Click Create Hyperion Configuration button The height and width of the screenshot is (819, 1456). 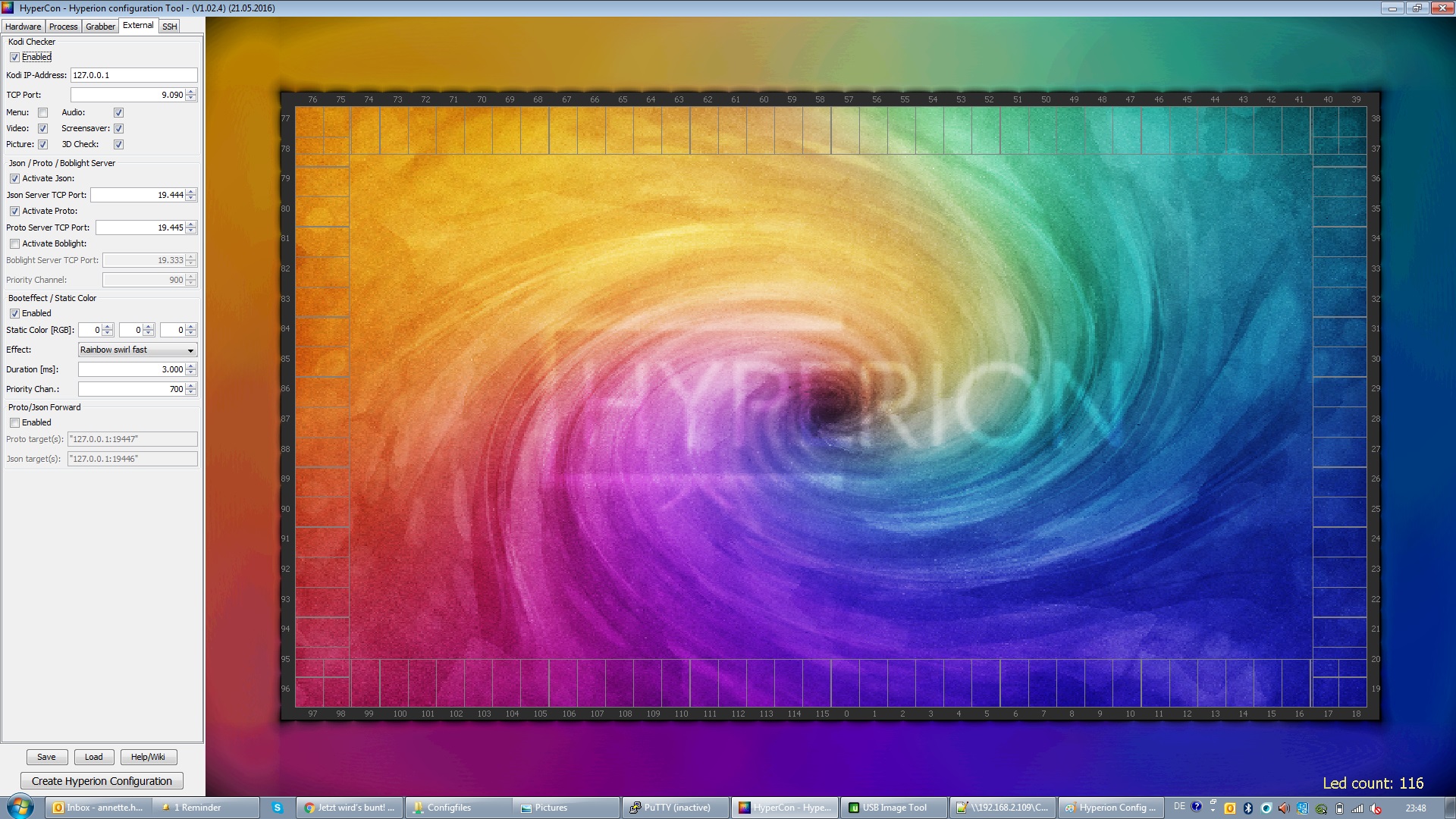click(x=102, y=781)
